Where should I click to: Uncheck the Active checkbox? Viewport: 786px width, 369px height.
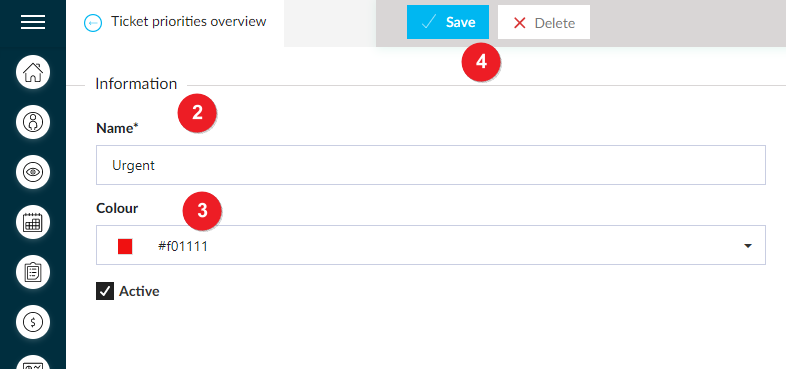pos(105,291)
